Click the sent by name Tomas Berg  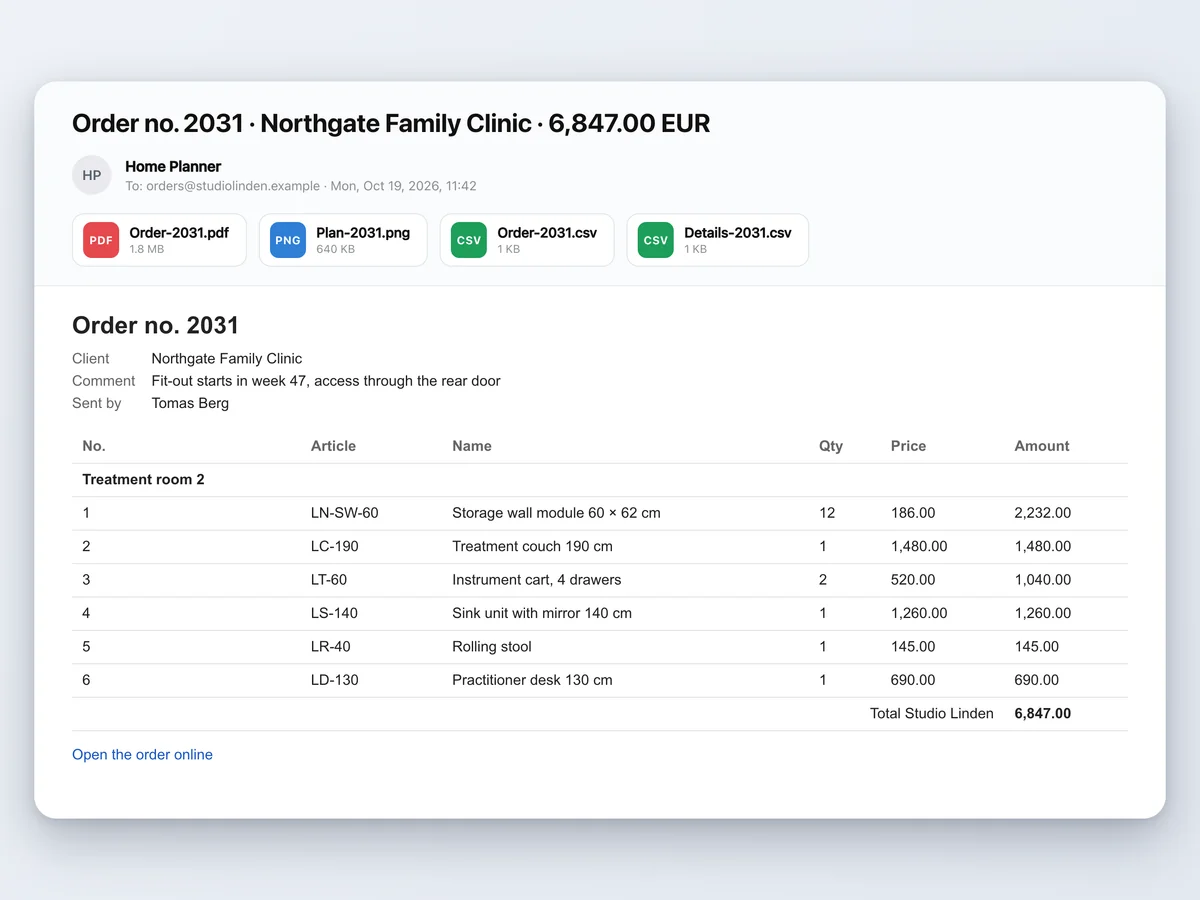(x=190, y=403)
